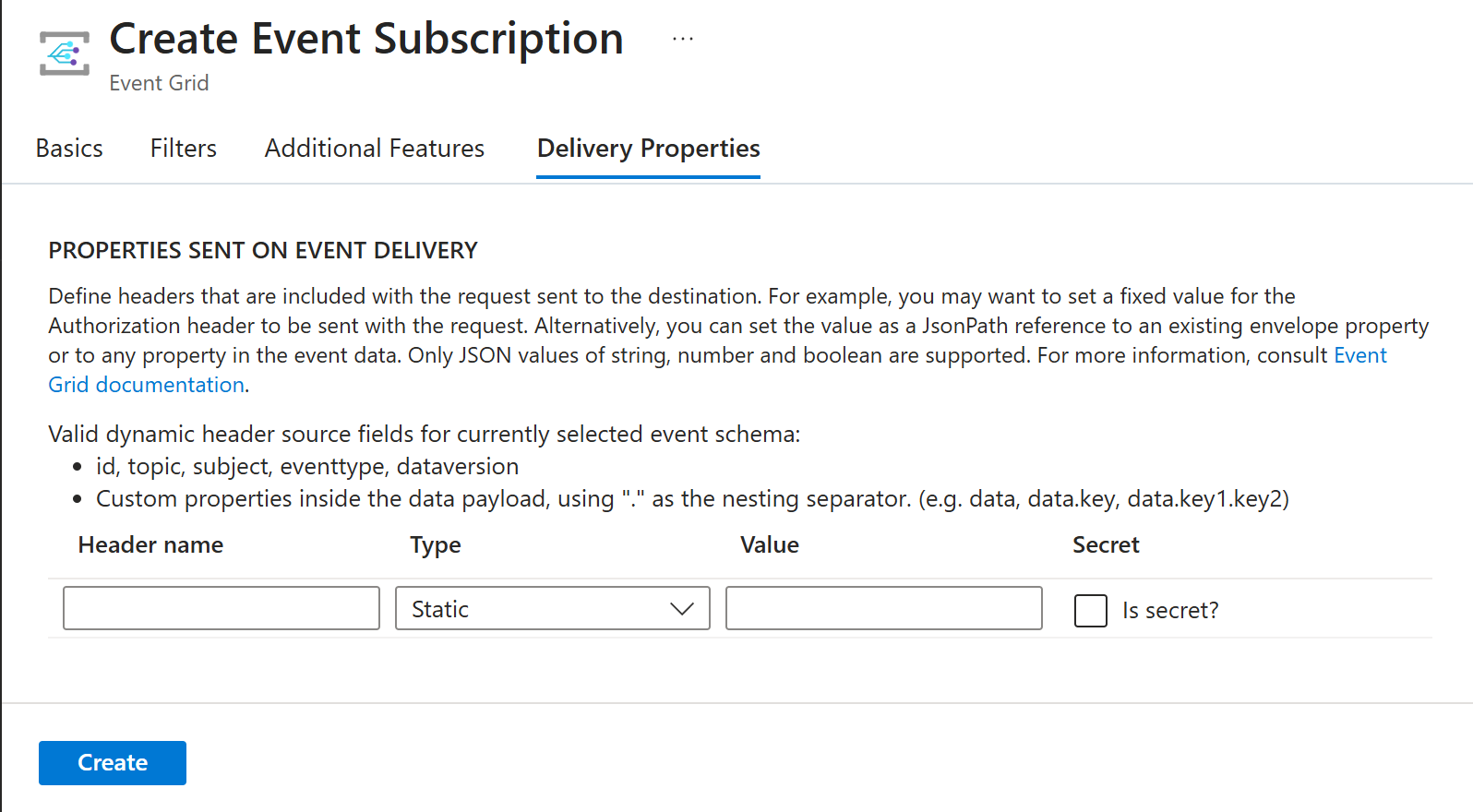Click the Event Grid subtitle text

[159, 83]
